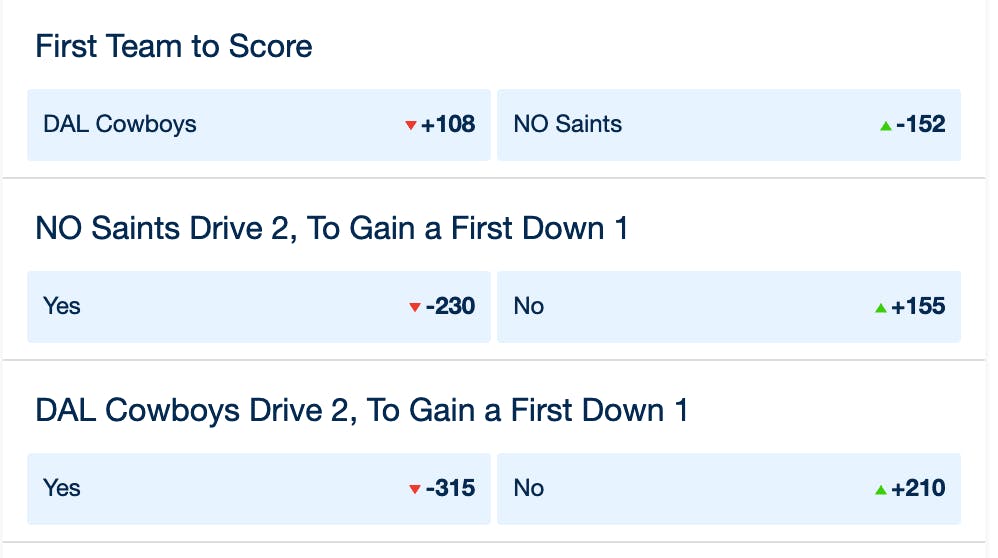This screenshot has height=558, width=998.
Task: Pick Yes for Cowboys Drive 2 first down
Action: (x=258, y=489)
